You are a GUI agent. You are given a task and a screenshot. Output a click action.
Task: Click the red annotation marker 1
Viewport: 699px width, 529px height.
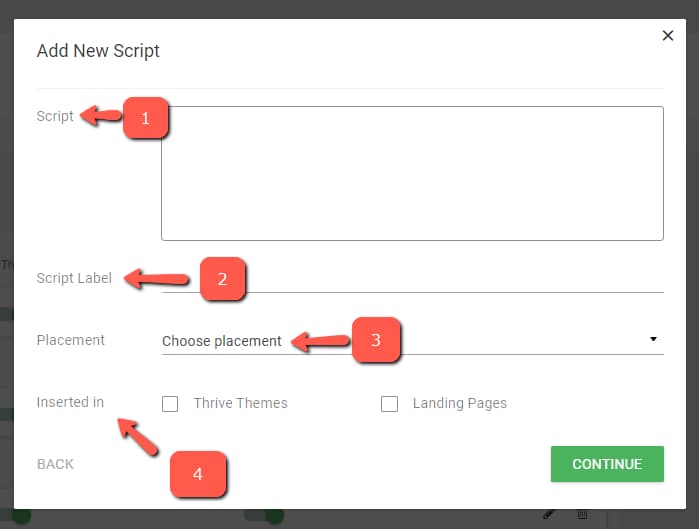tap(145, 118)
